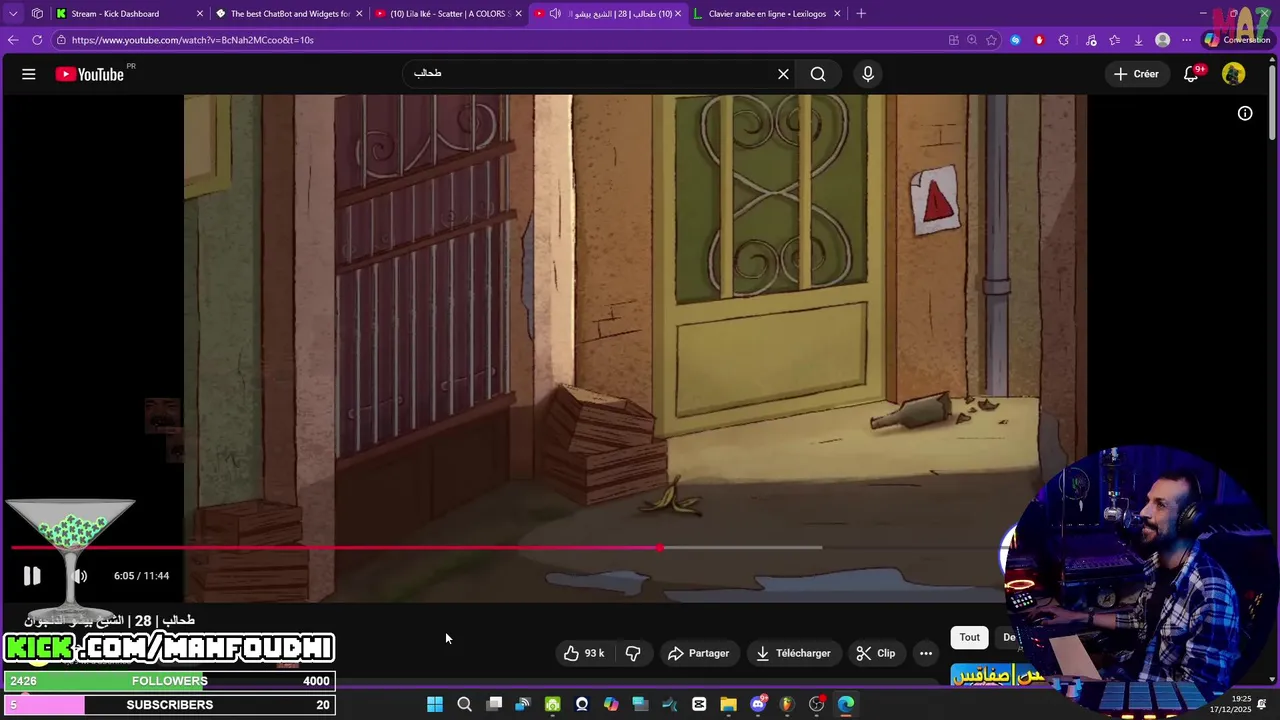Open the favorites list icon
This screenshot has width=1280, height=720.
pyautogui.click(x=1115, y=40)
